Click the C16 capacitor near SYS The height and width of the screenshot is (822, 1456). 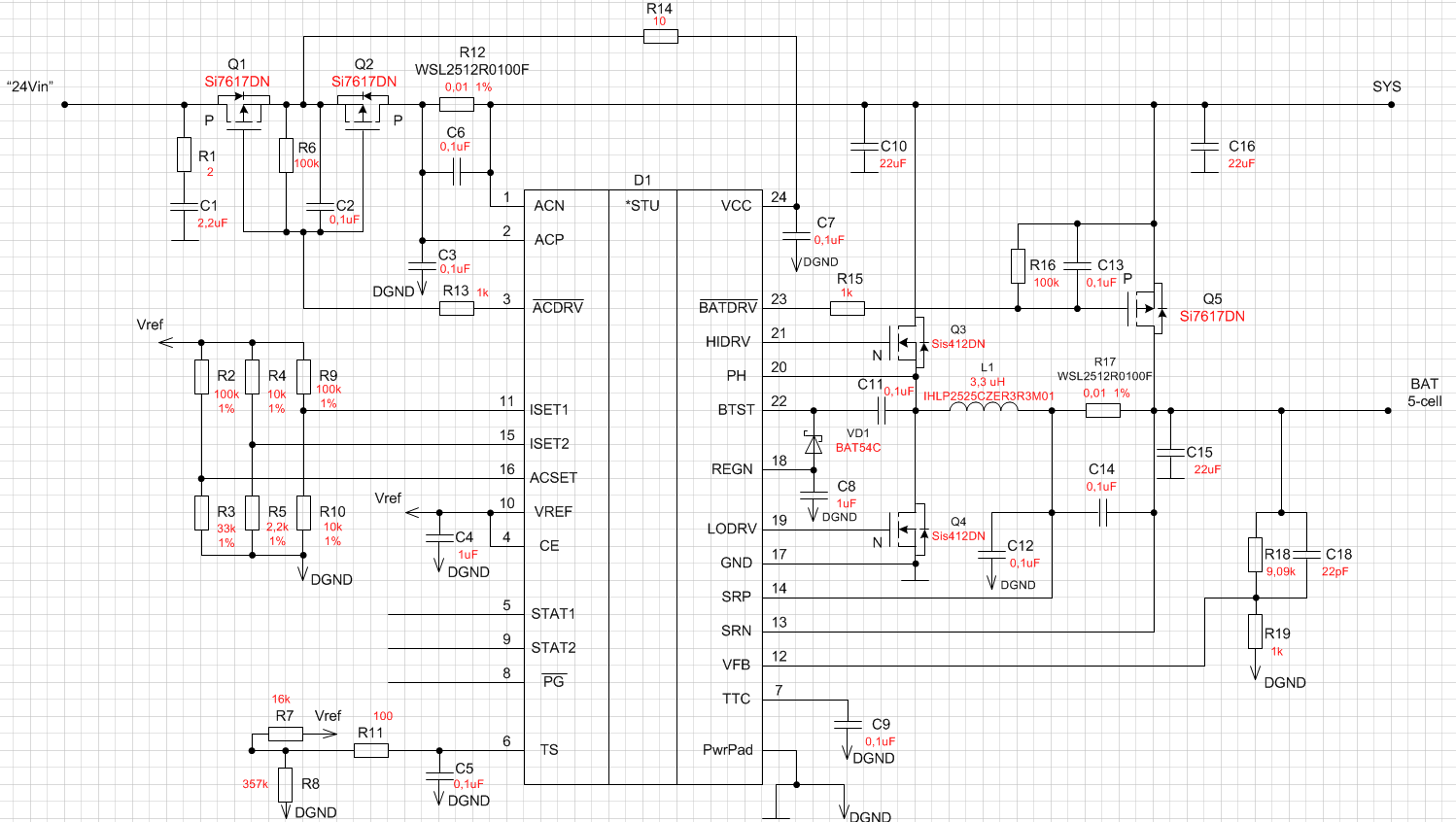point(1204,148)
